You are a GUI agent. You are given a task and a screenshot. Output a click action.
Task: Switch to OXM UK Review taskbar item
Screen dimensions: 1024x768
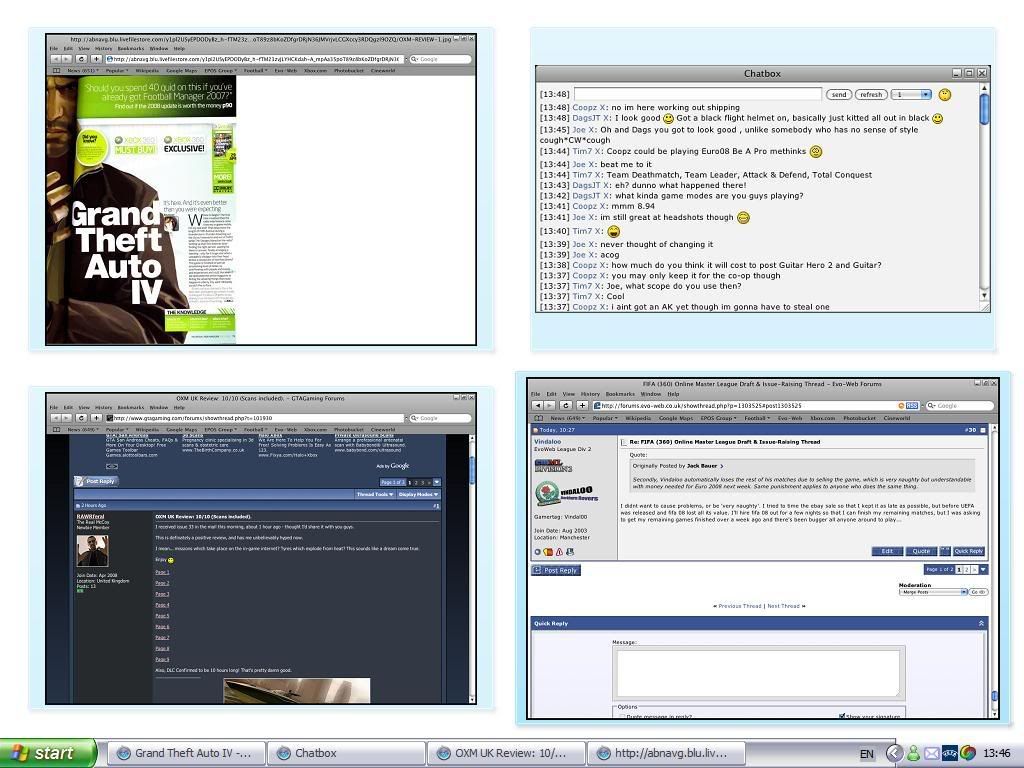click(507, 753)
